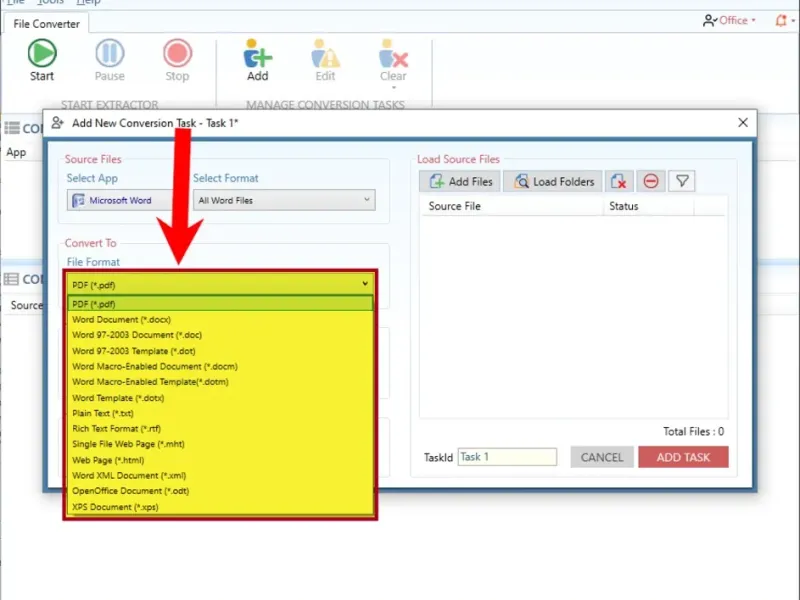The image size is (800, 600).
Task: Click the filter funnel icon
Action: 682,182
